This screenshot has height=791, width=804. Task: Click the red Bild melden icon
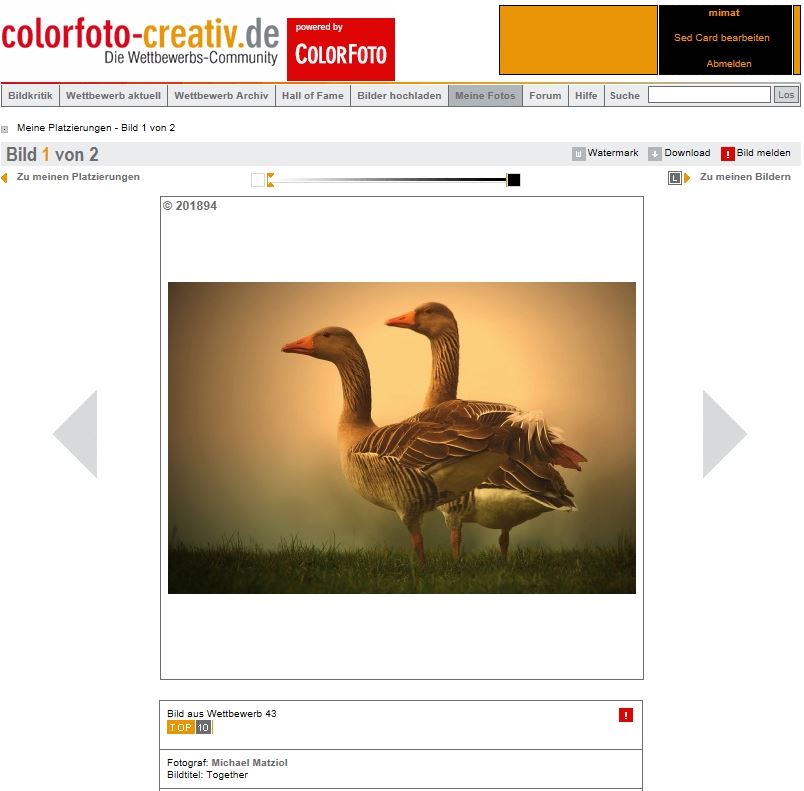(x=727, y=154)
